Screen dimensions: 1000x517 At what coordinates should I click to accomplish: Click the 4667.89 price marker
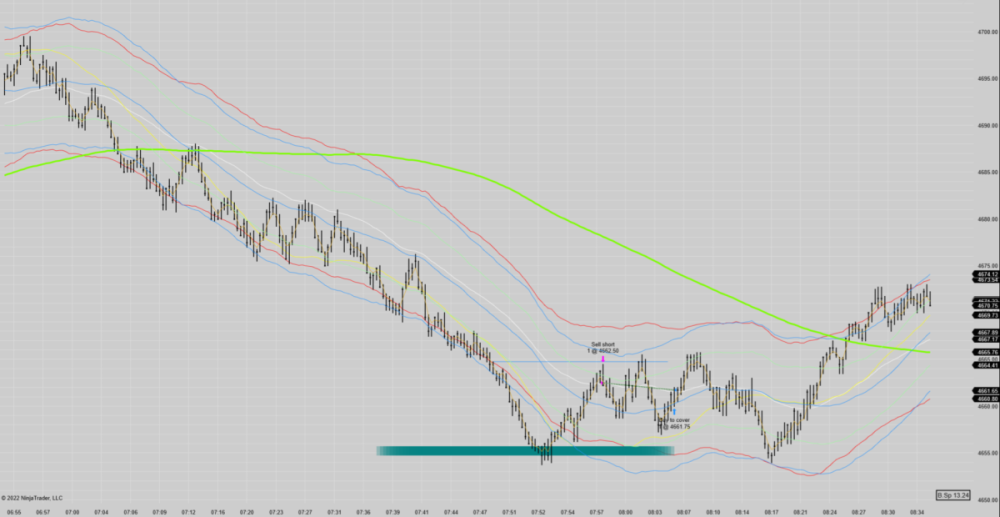point(985,332)
